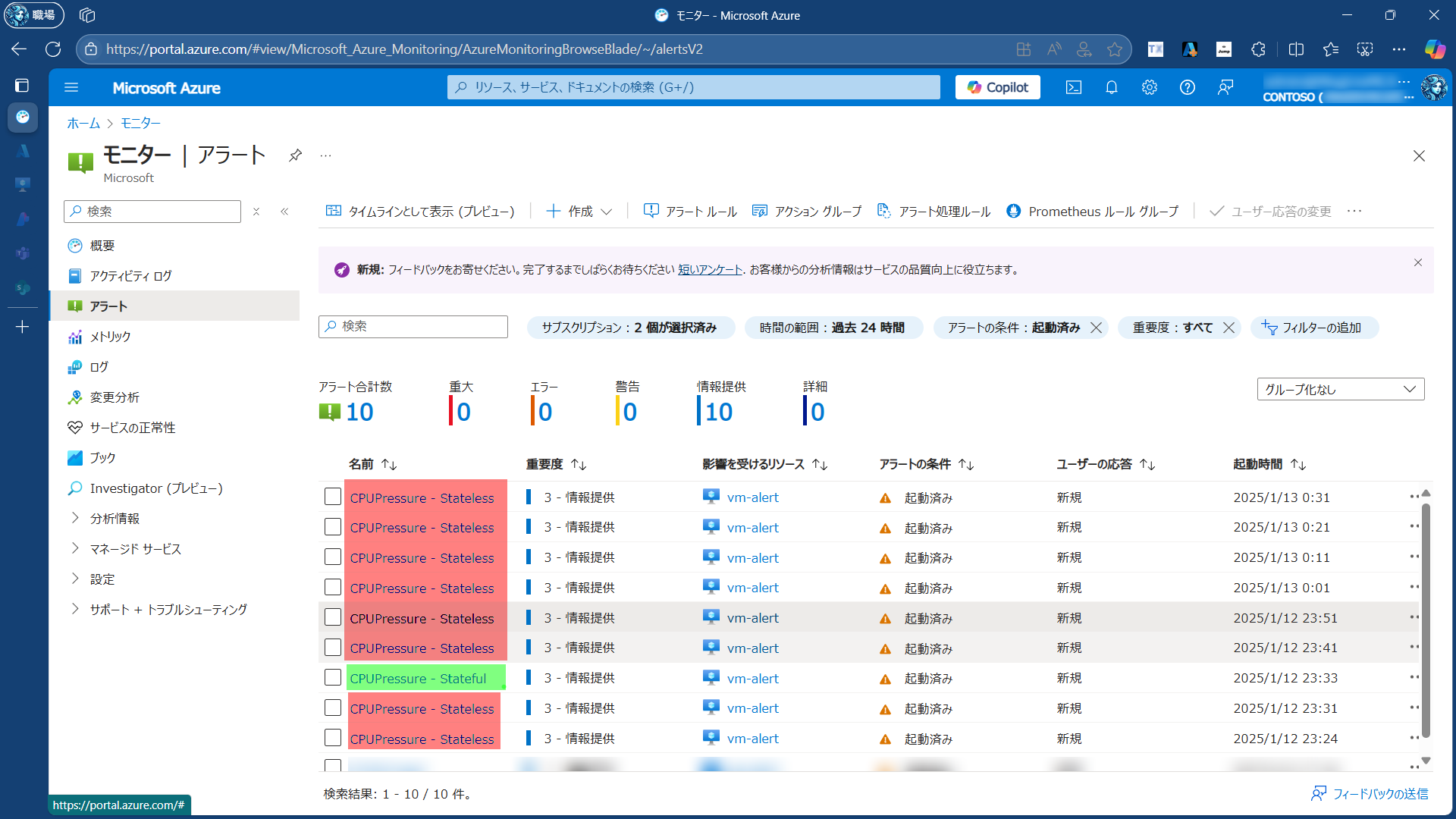Collapse the left navigation pane chevrons
The height and width of the screenshot is (819, 1456).
[x=284, y=212]
